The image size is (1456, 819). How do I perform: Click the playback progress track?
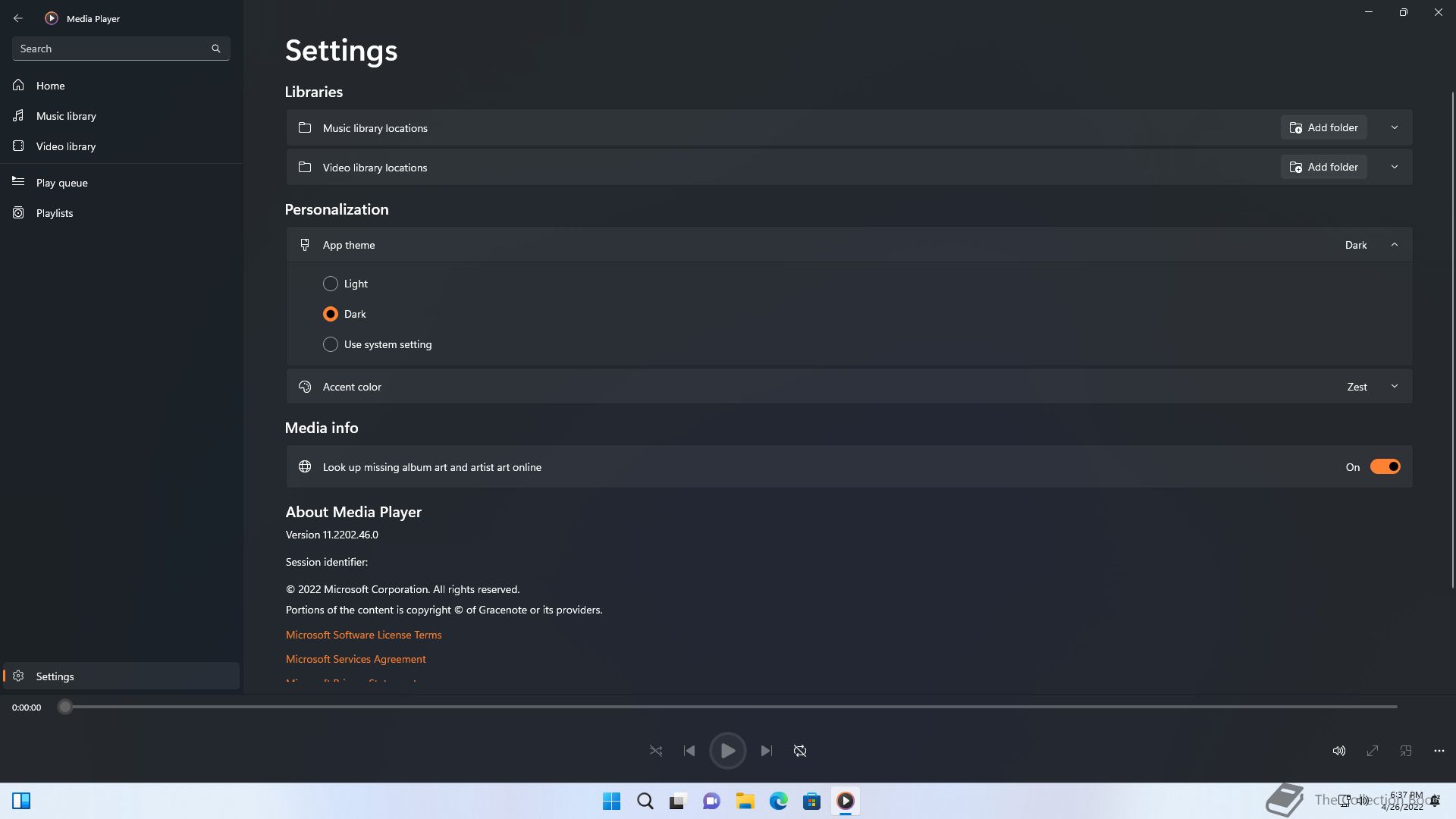click(x=728, y=707)
